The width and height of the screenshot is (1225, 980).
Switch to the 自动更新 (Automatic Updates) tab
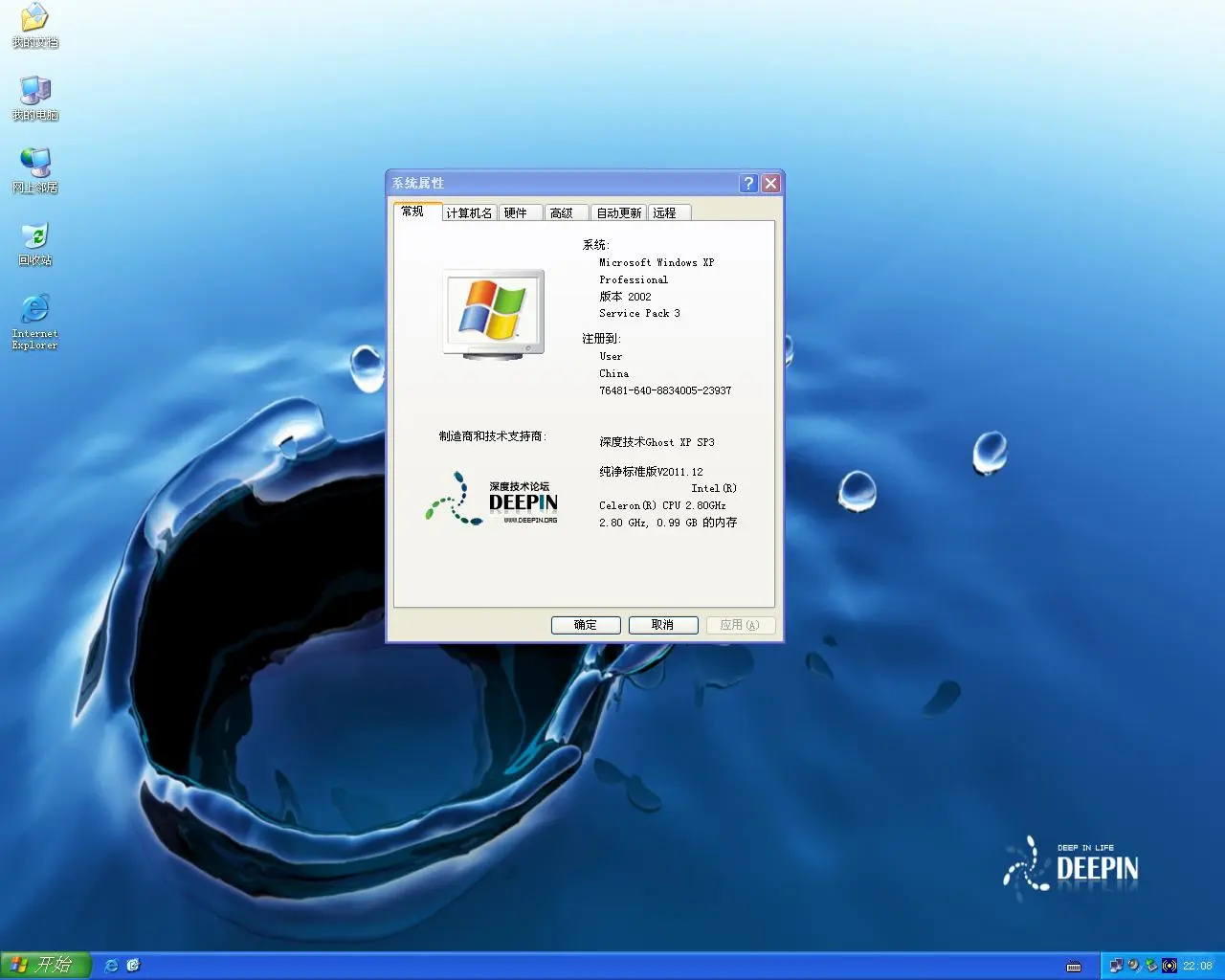click(x=618, y=212)
